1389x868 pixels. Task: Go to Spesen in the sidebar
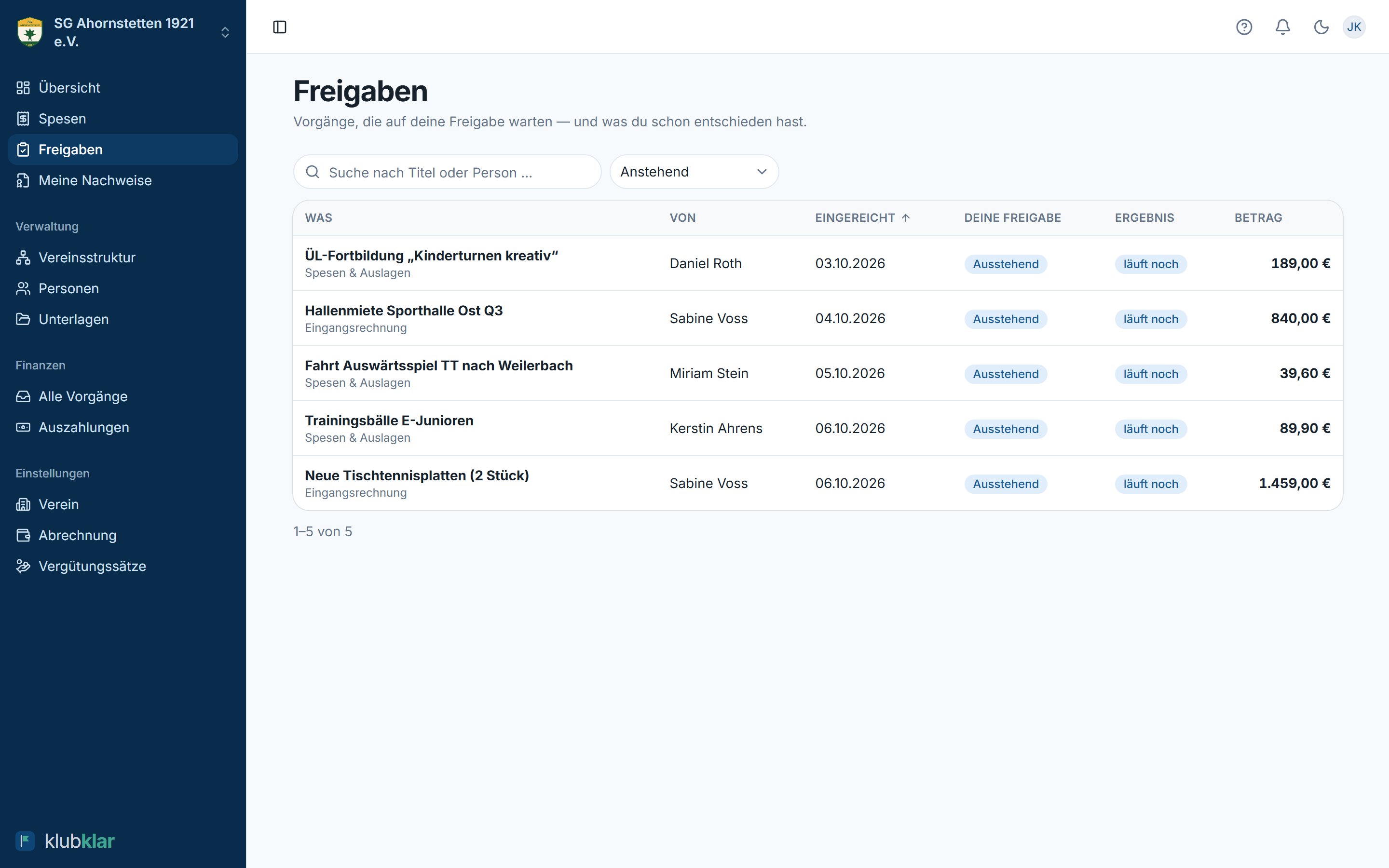pyautogui.click(x=123, y=119)
